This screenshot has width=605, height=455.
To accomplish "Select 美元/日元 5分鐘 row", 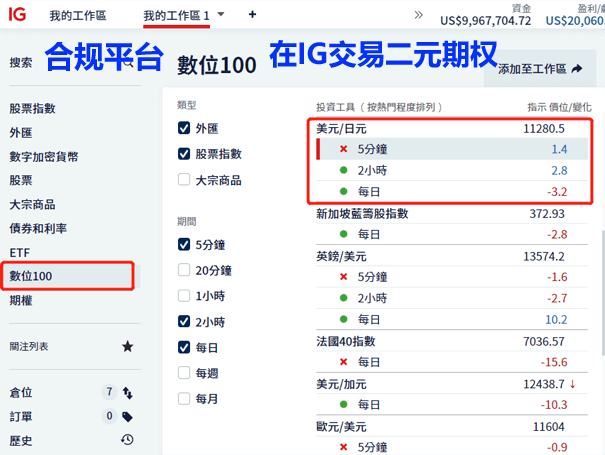I will (x=452, y=149).
